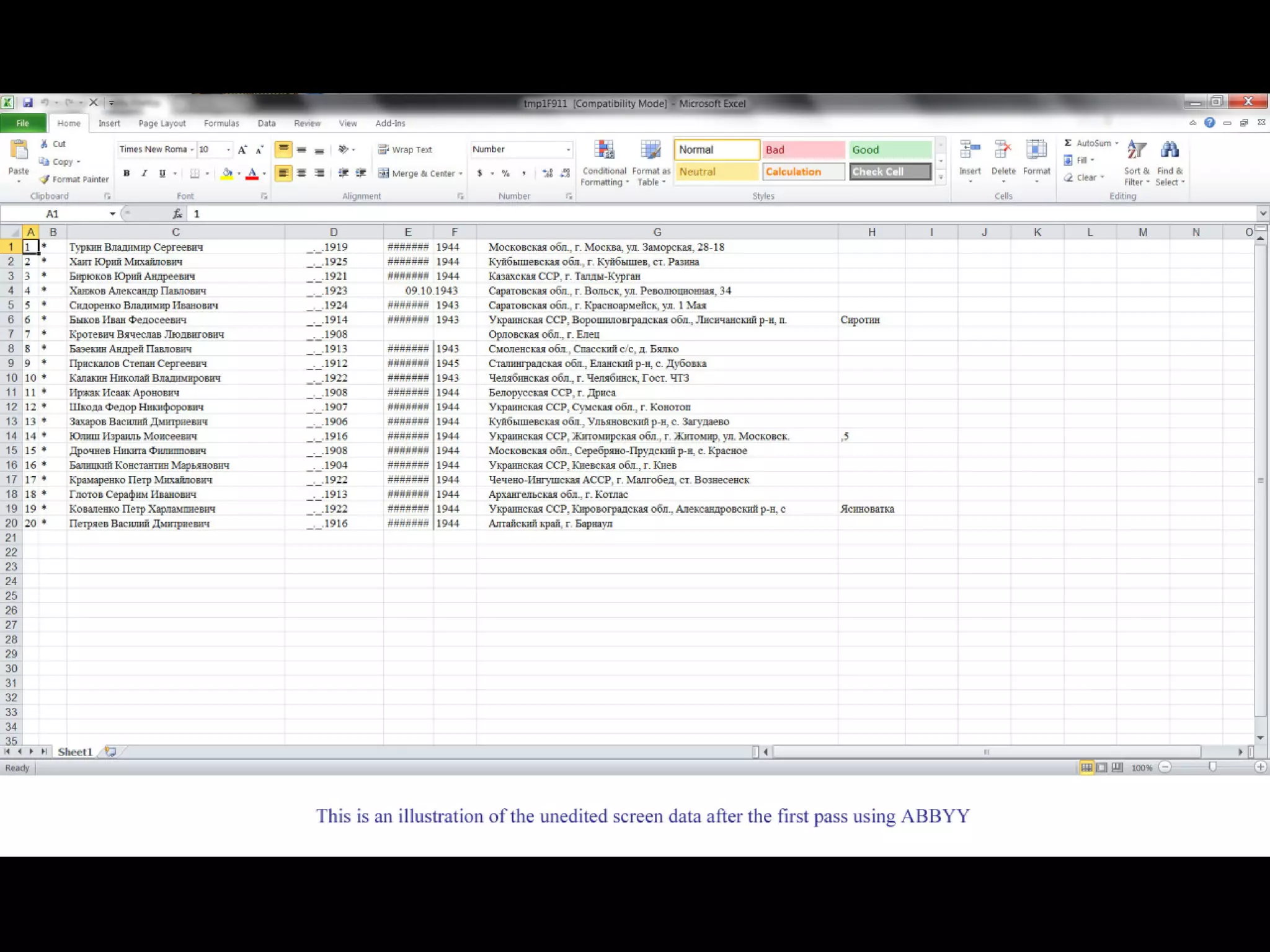Toggle Bottom Align button
Screen dimensions: 1270x952
click(319, 149)
